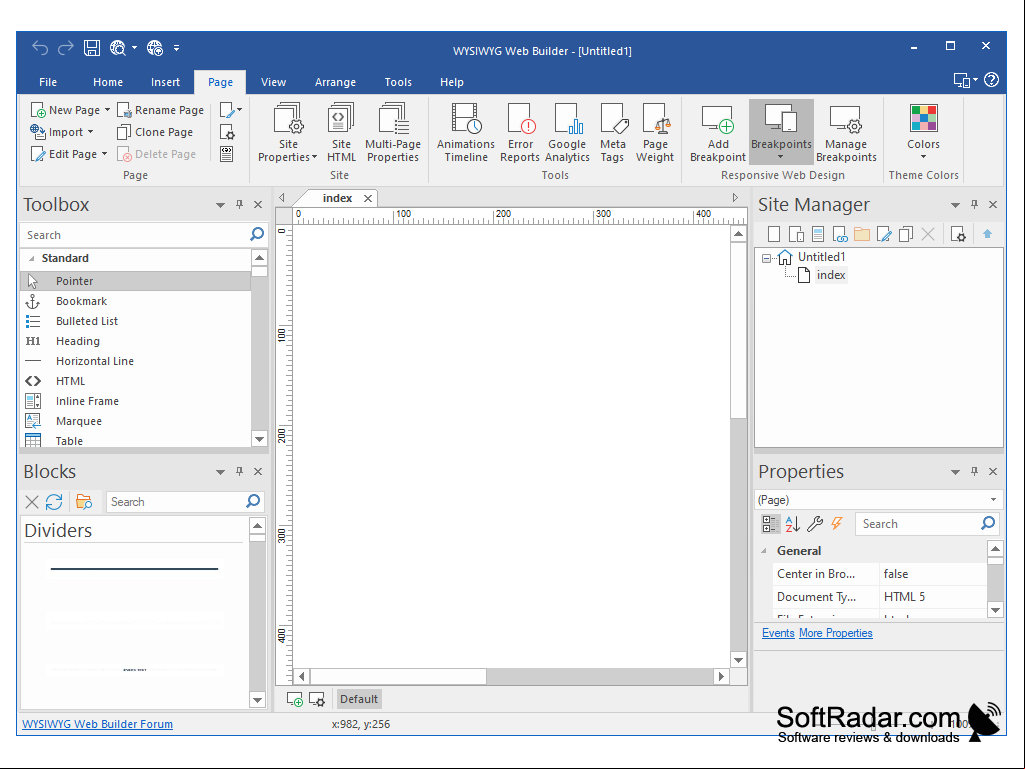Open the Site HTML editor
Screen dimensions: 1025x769
pyautogui.click(x=341, y=132)
